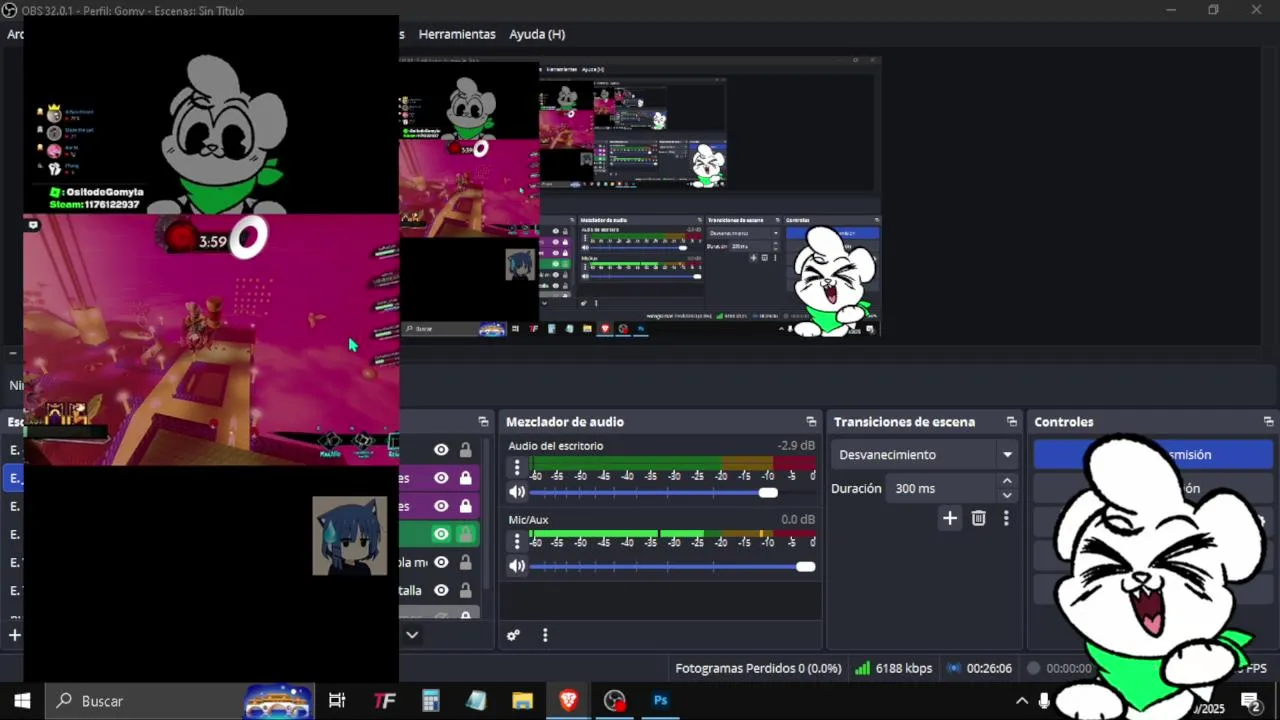Open advanced audio properties gear icon

coord(513,635)
